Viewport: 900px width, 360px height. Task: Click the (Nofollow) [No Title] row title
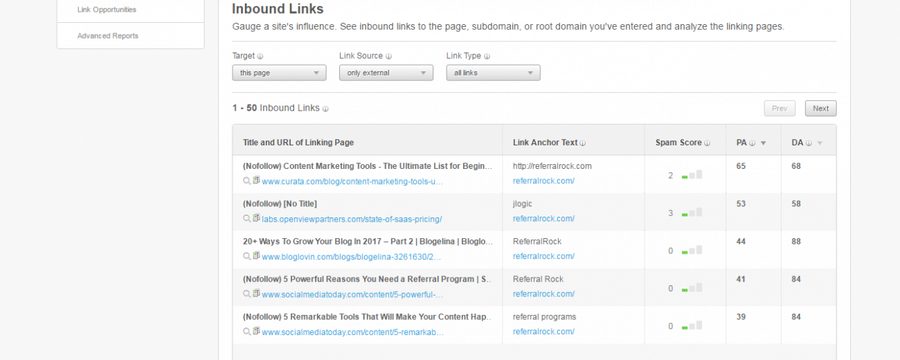(280, 204)
